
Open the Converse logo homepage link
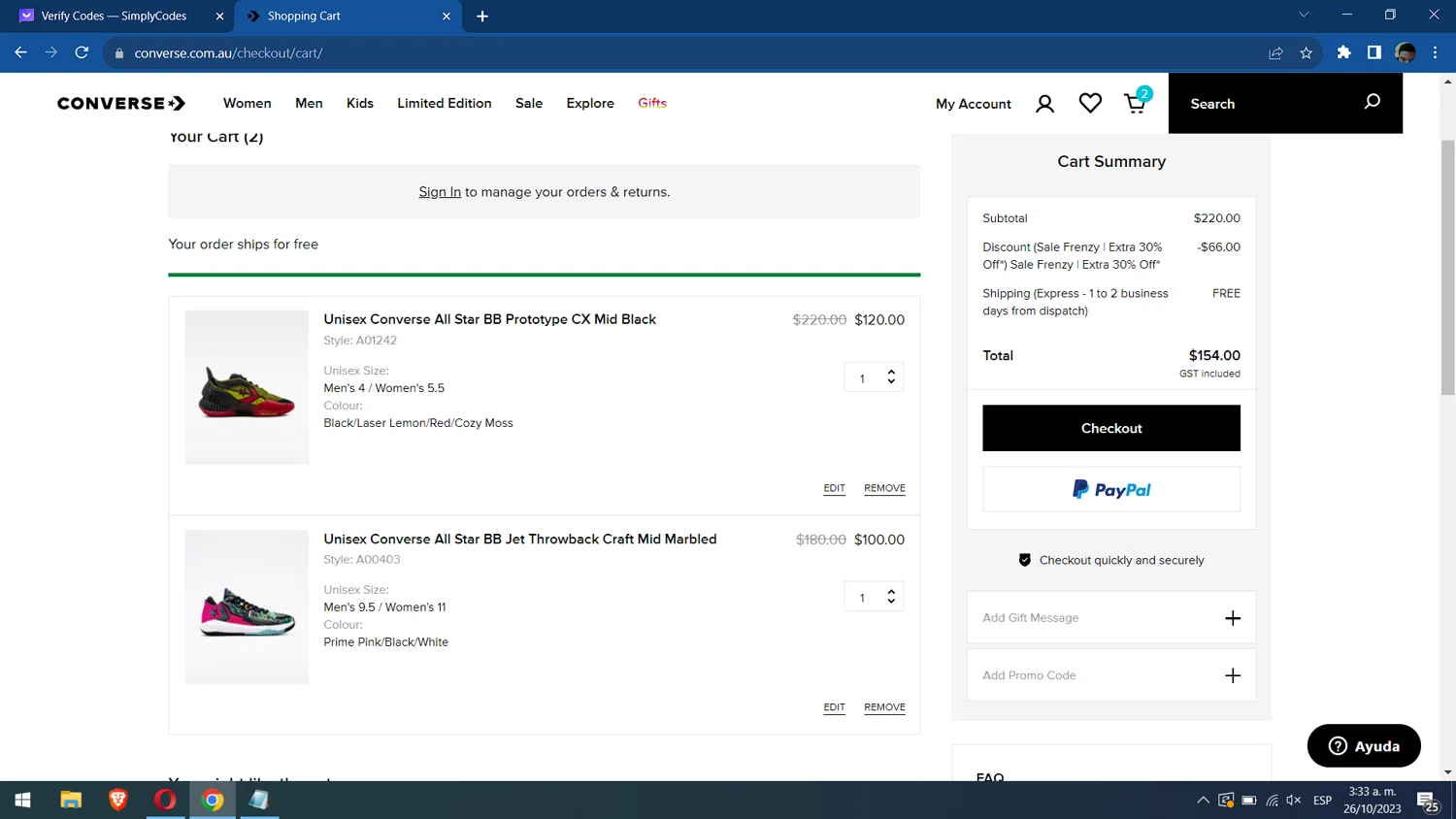(x=121, y=103)
